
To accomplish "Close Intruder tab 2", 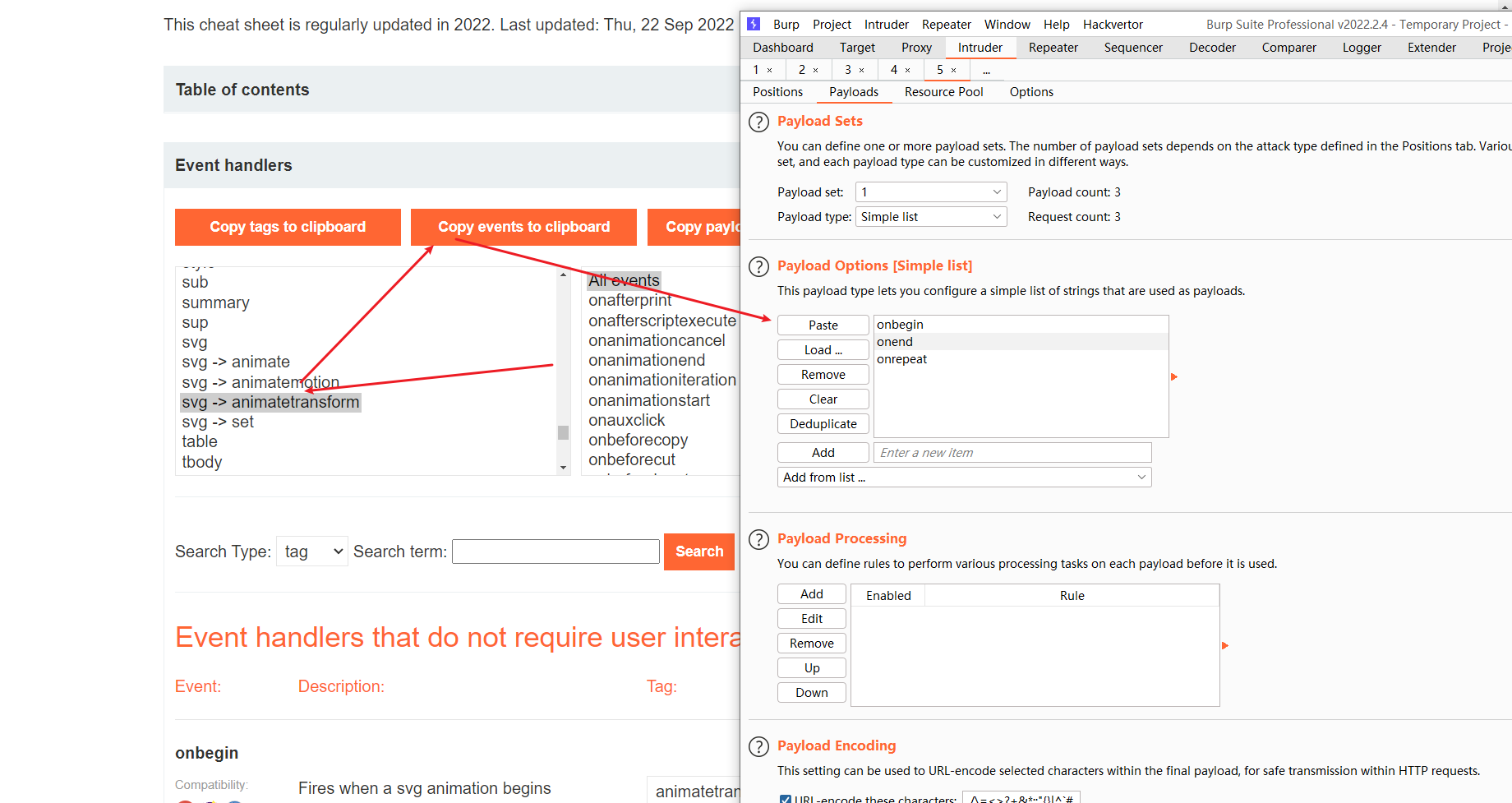I will point(815,70).
